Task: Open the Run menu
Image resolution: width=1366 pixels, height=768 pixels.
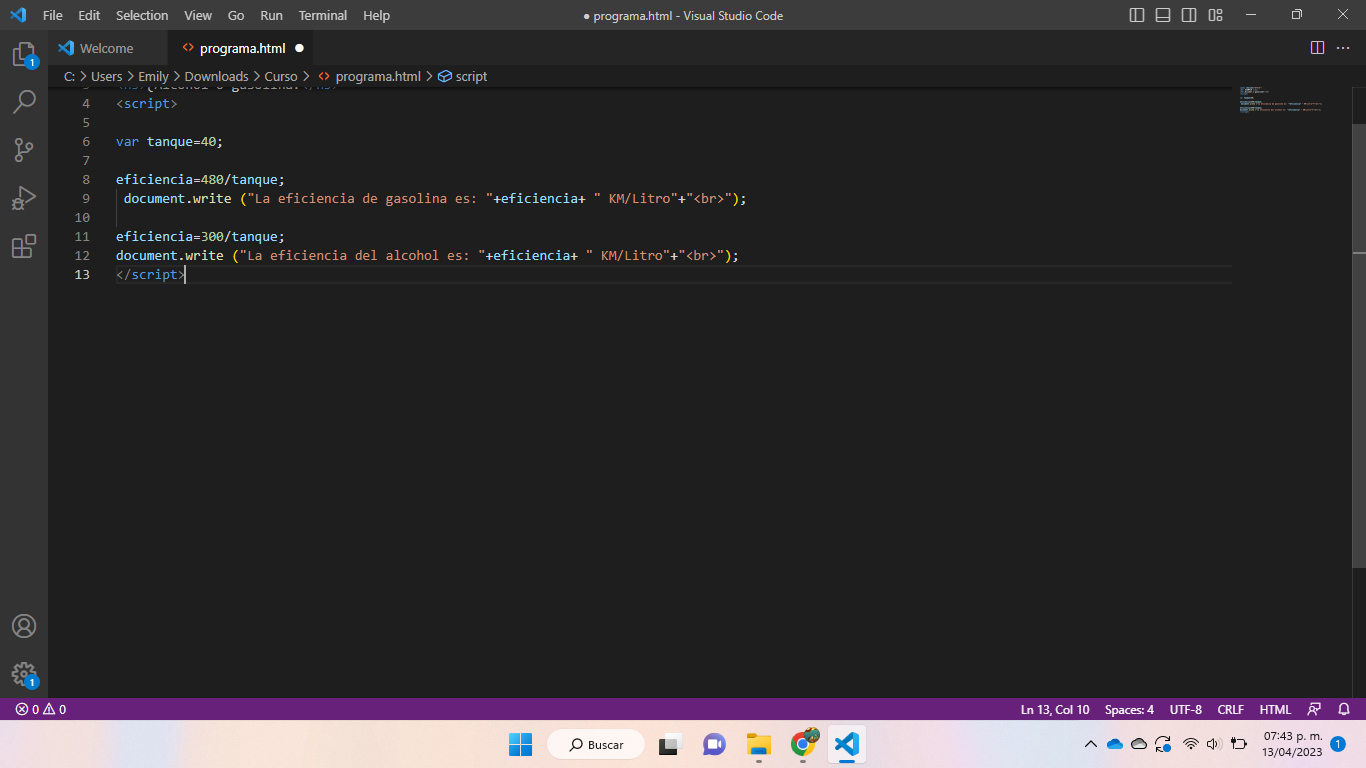Action: click(271, 15)
